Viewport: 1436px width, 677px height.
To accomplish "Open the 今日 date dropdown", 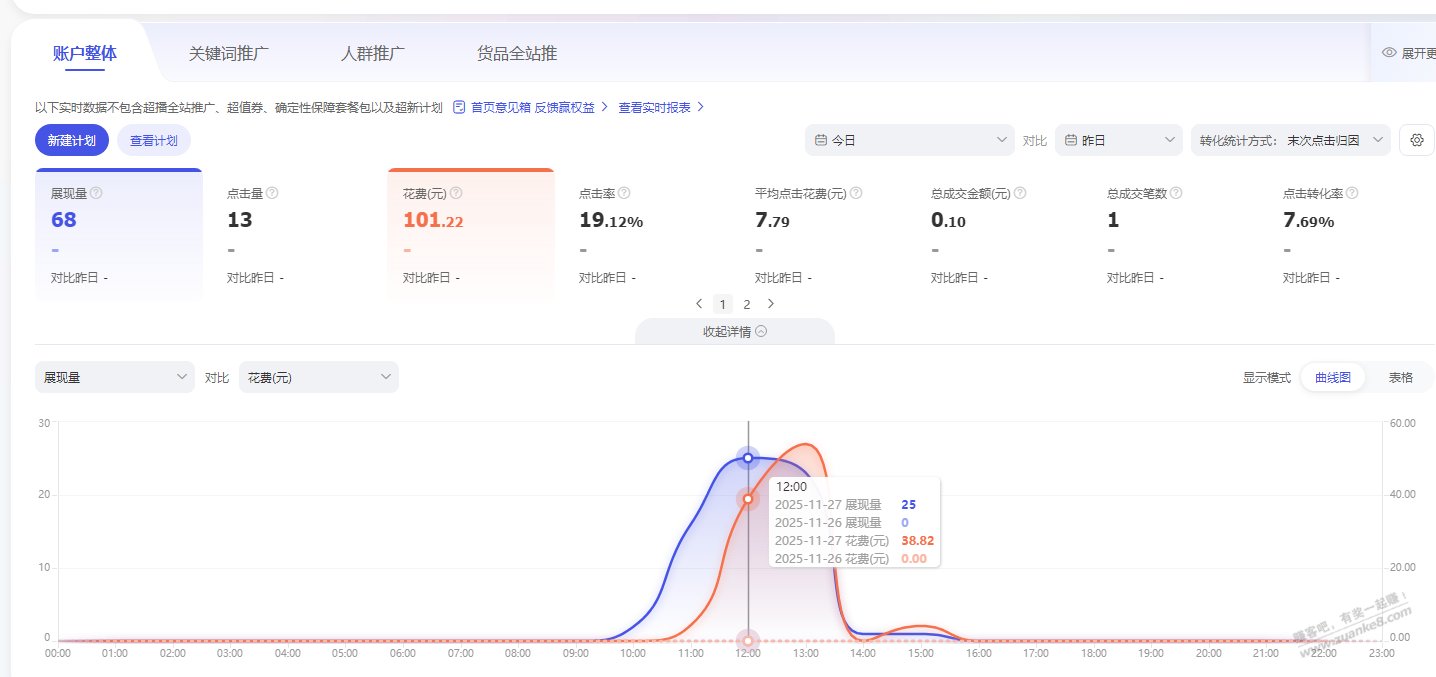I will coord(910,141).
